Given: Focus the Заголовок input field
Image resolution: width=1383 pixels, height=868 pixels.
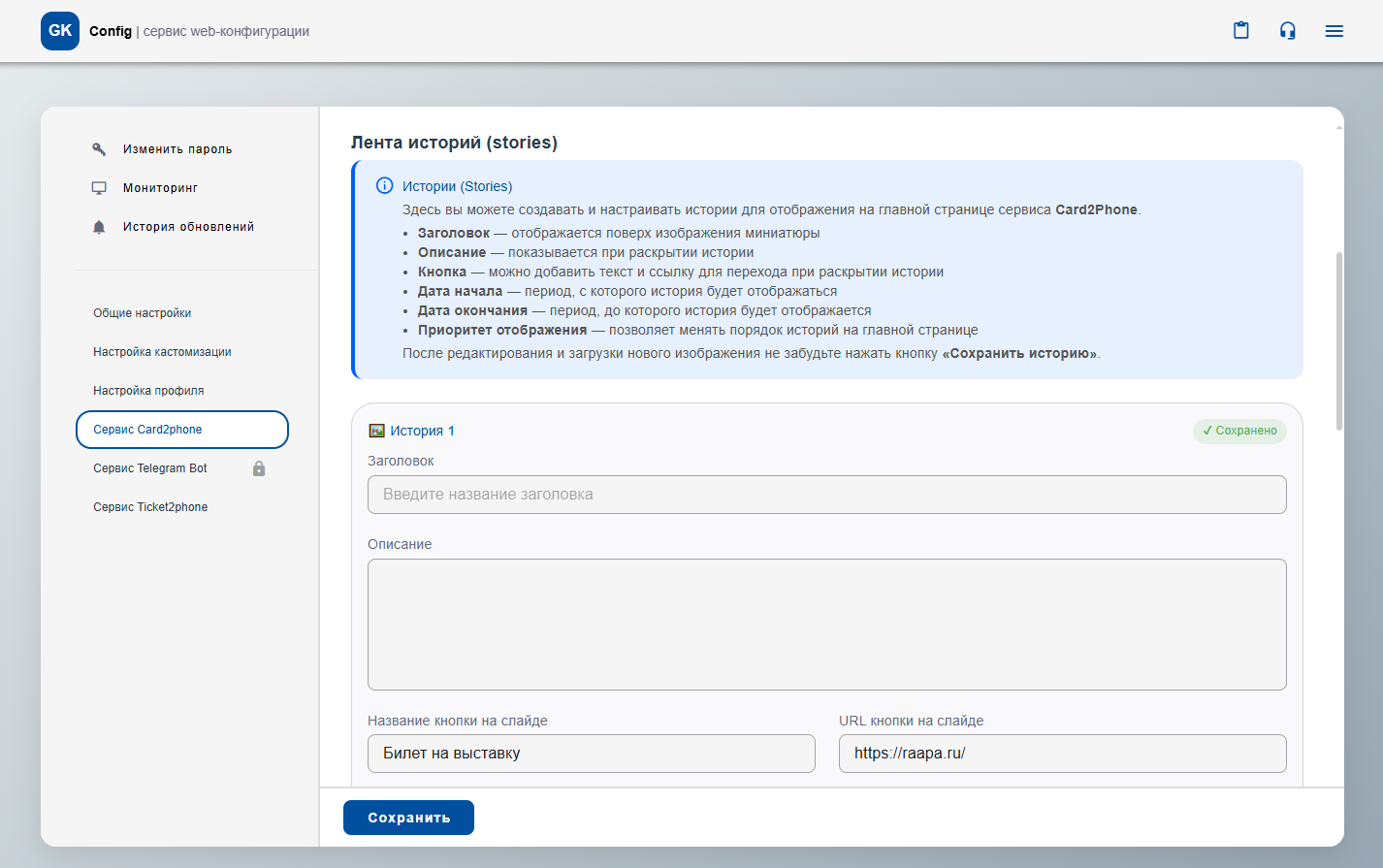Looking at the screenshot, I should (826, 495).
